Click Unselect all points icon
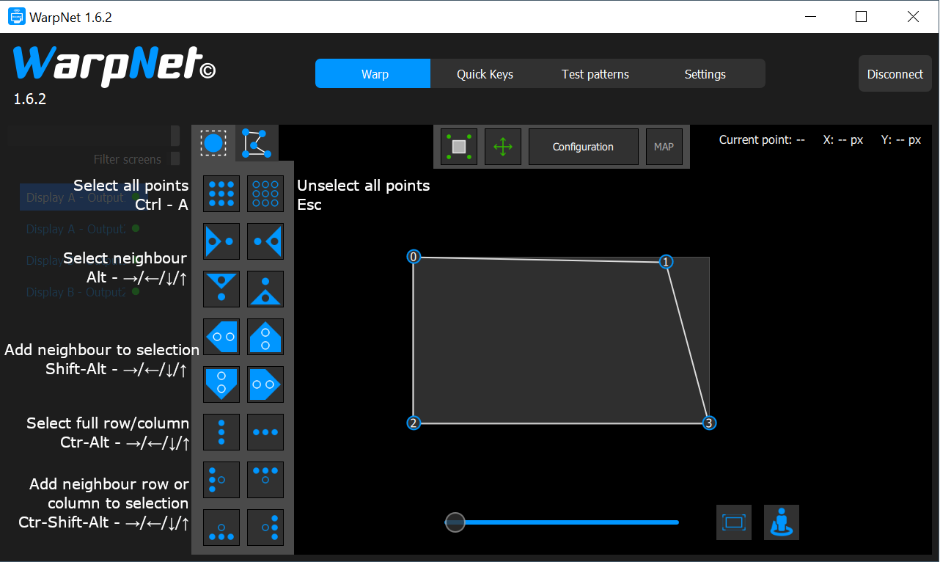 [x=266, y=194]
